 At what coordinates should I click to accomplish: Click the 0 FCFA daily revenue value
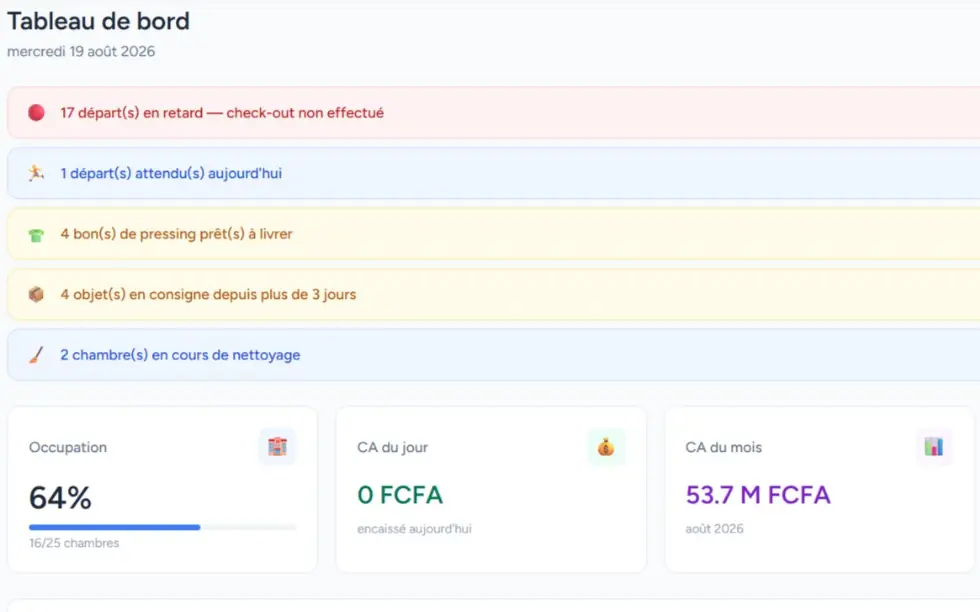(x=400, y=495)
